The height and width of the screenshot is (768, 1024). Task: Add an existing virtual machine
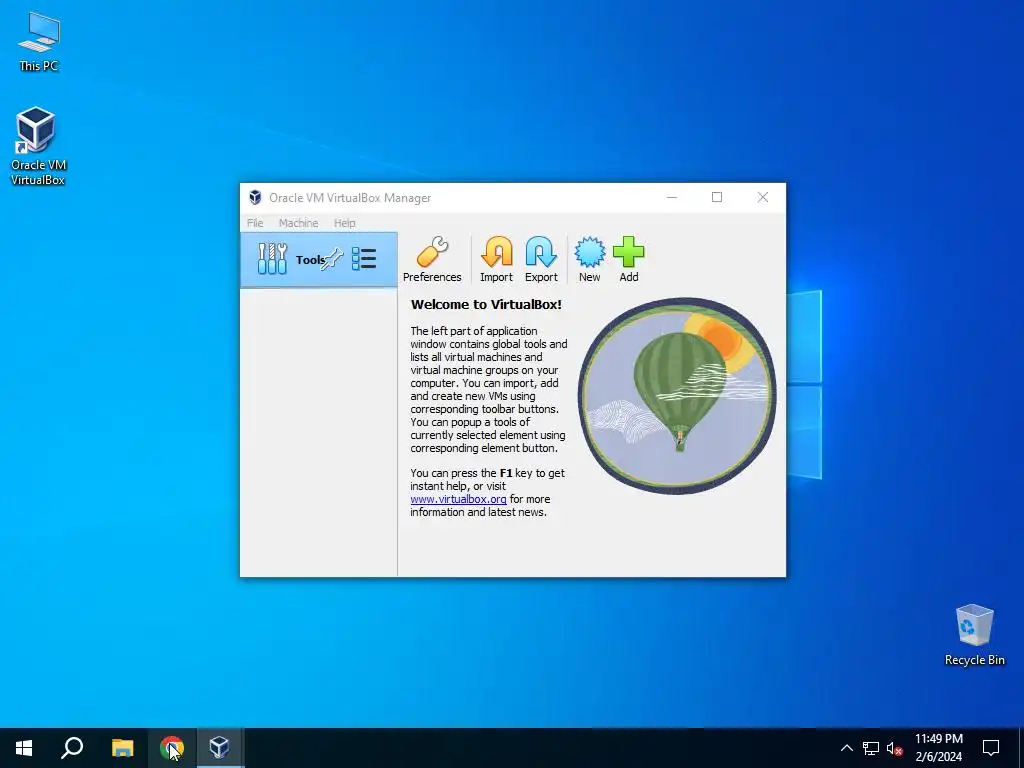(x=628, y=259)
